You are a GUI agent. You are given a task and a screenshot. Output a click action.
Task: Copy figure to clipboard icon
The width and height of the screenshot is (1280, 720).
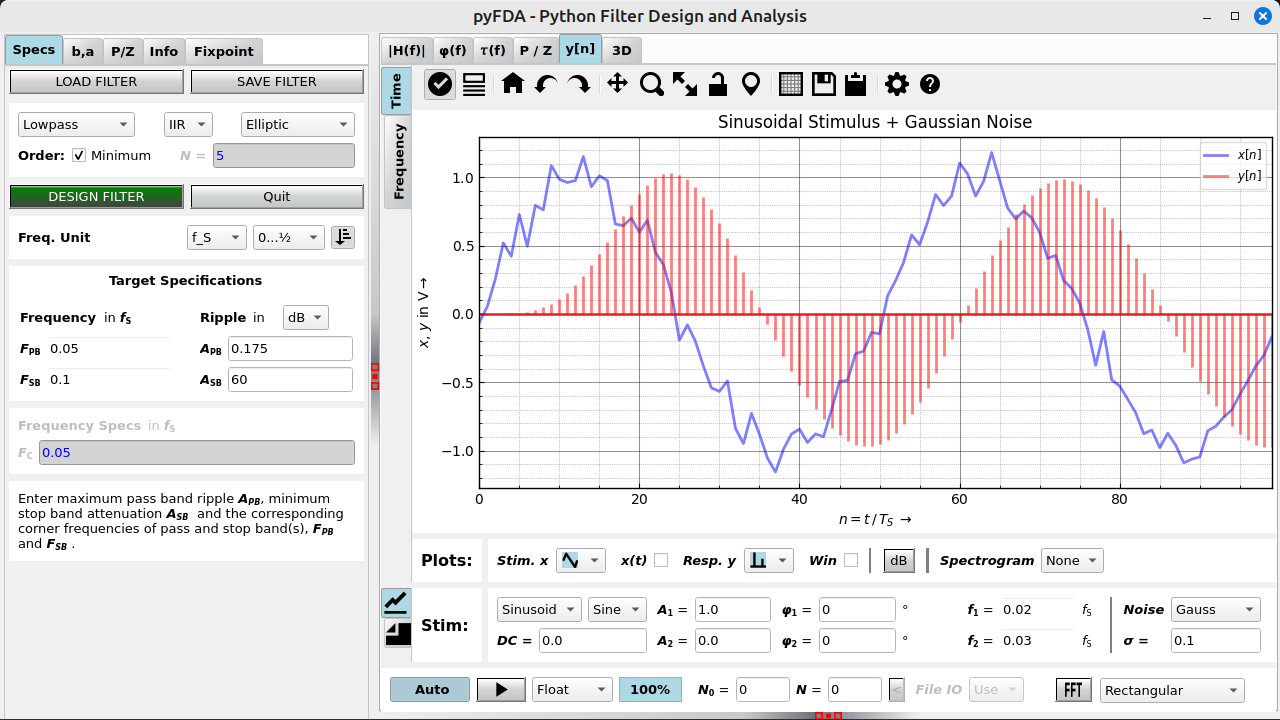point(855,84)
